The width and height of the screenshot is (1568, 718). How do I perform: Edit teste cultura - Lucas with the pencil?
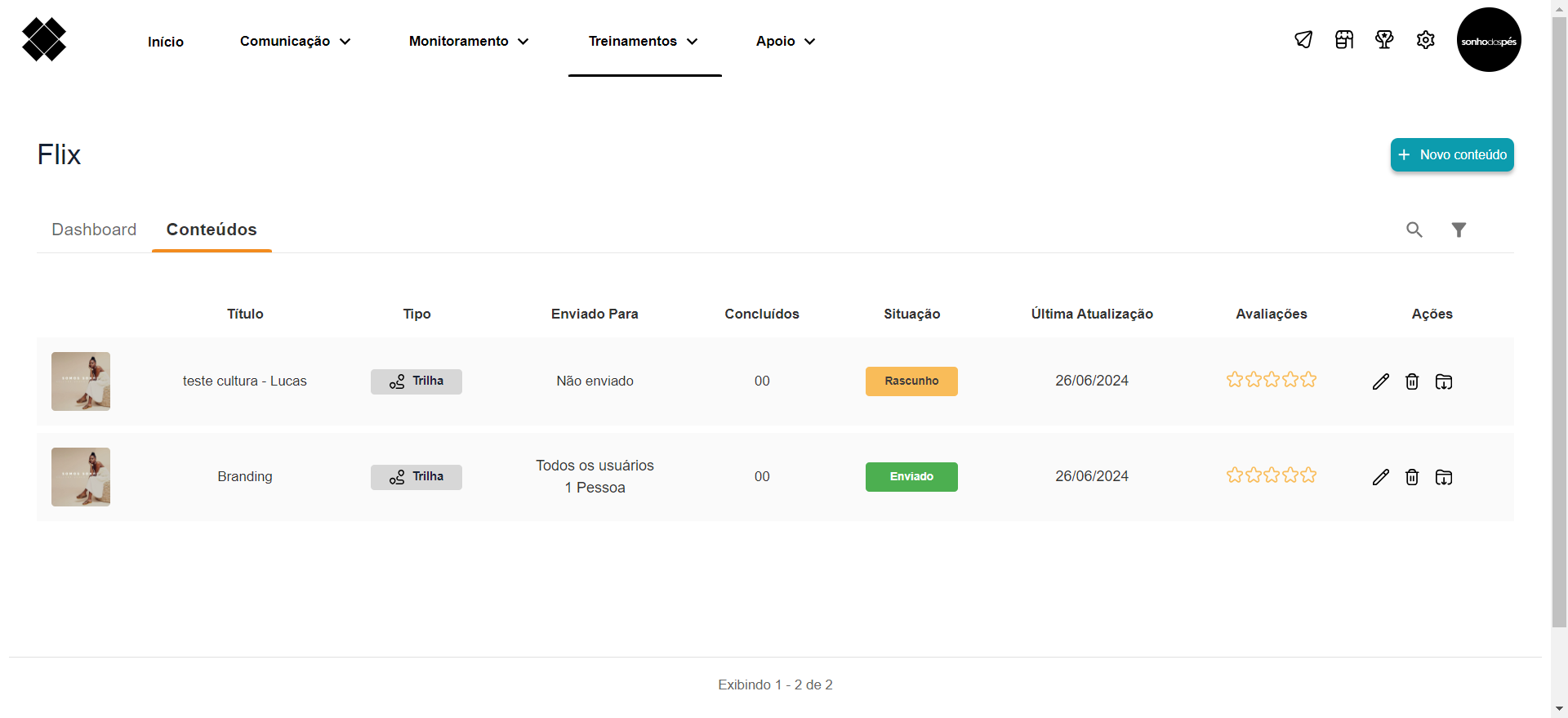[x=1381, y=381]
